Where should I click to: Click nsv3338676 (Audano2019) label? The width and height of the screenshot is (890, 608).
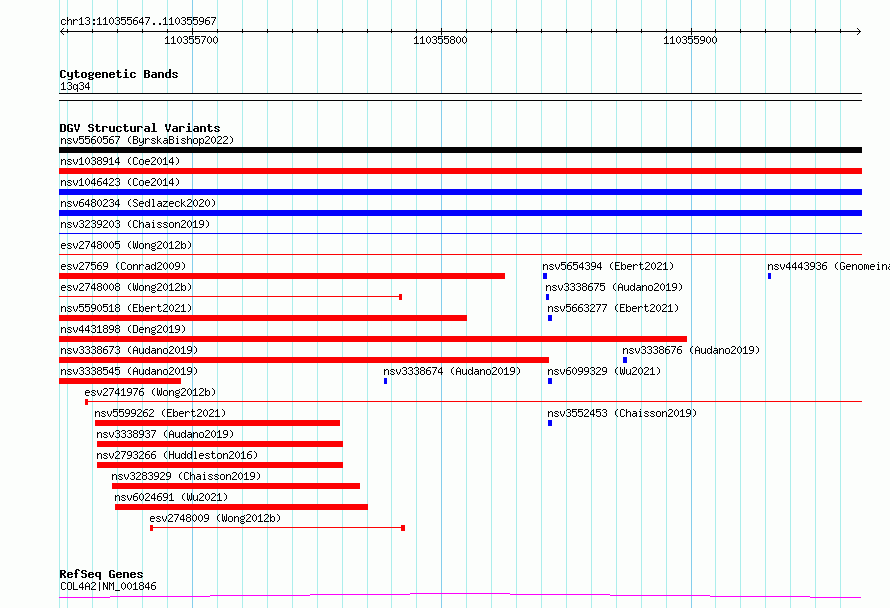coord(691,350)
